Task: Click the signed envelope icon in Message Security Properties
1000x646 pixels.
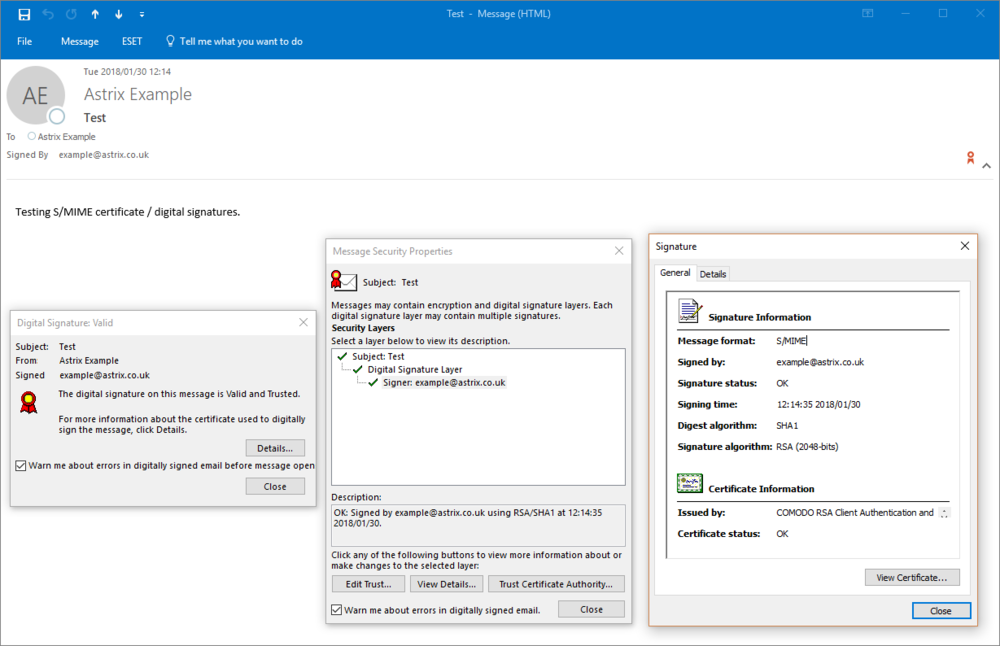Action: tap(344, 280)
